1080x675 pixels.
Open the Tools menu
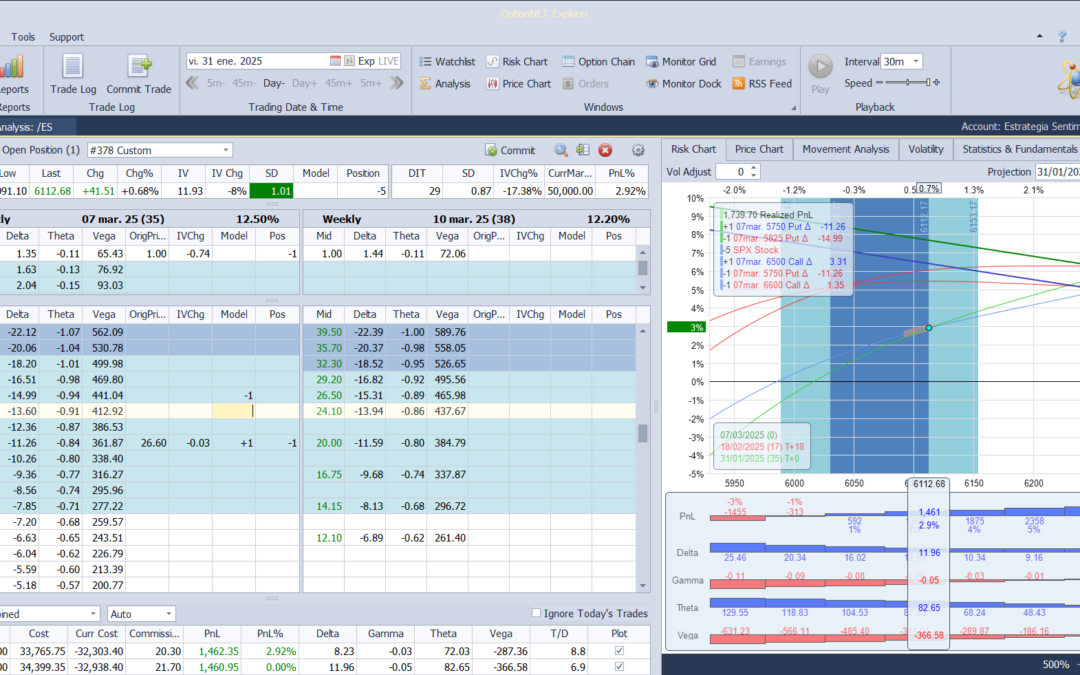click(23, 37)
